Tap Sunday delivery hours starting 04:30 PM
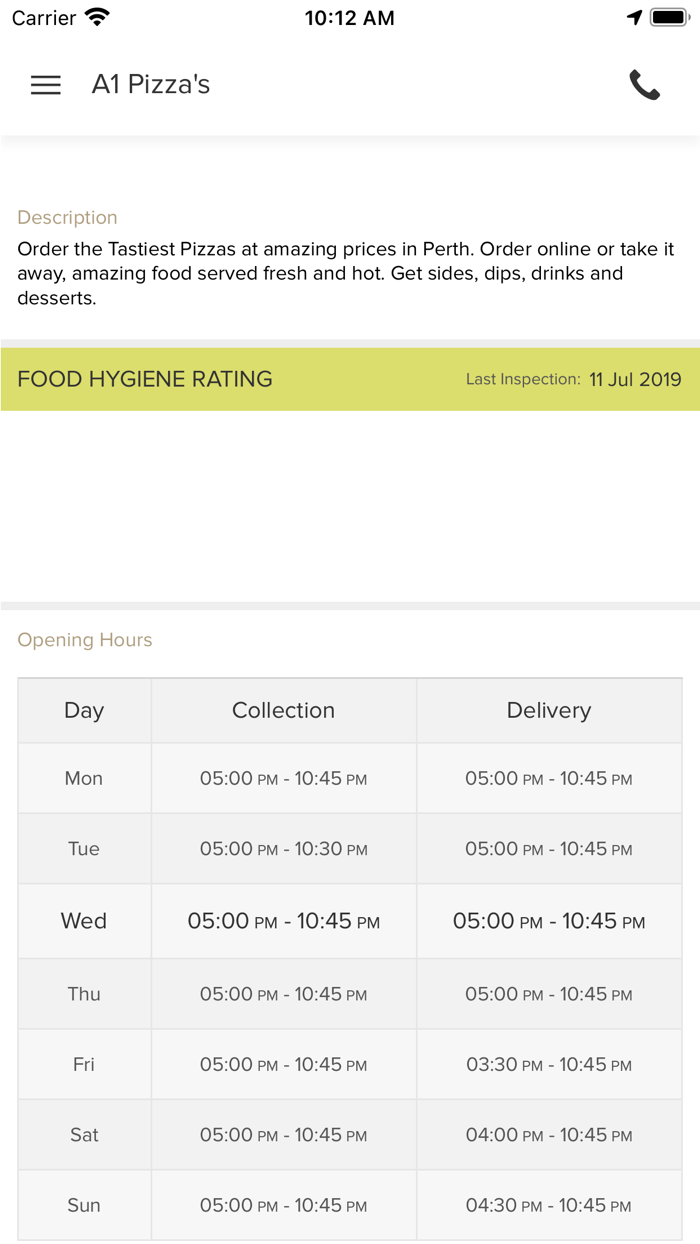This screenshot has height=1244, width=700. click(549, 1206)
